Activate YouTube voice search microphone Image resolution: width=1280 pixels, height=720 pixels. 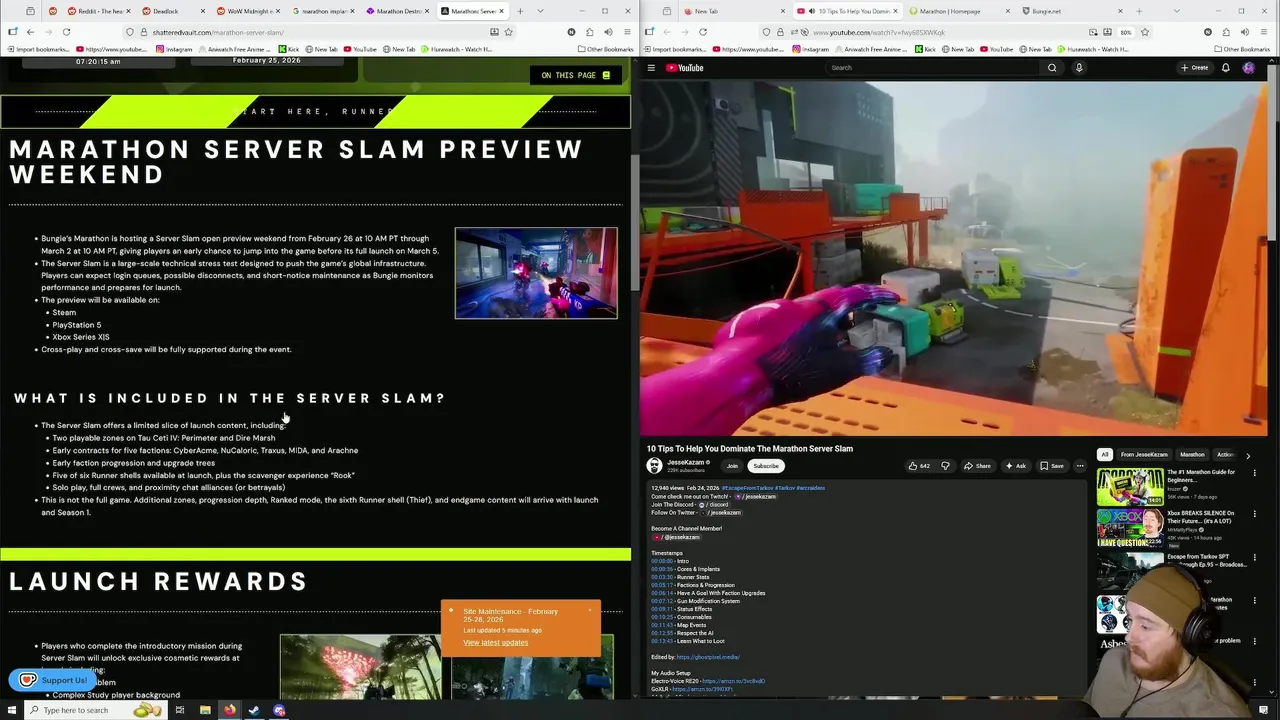pyautogui.click(x=1079, y=68)
